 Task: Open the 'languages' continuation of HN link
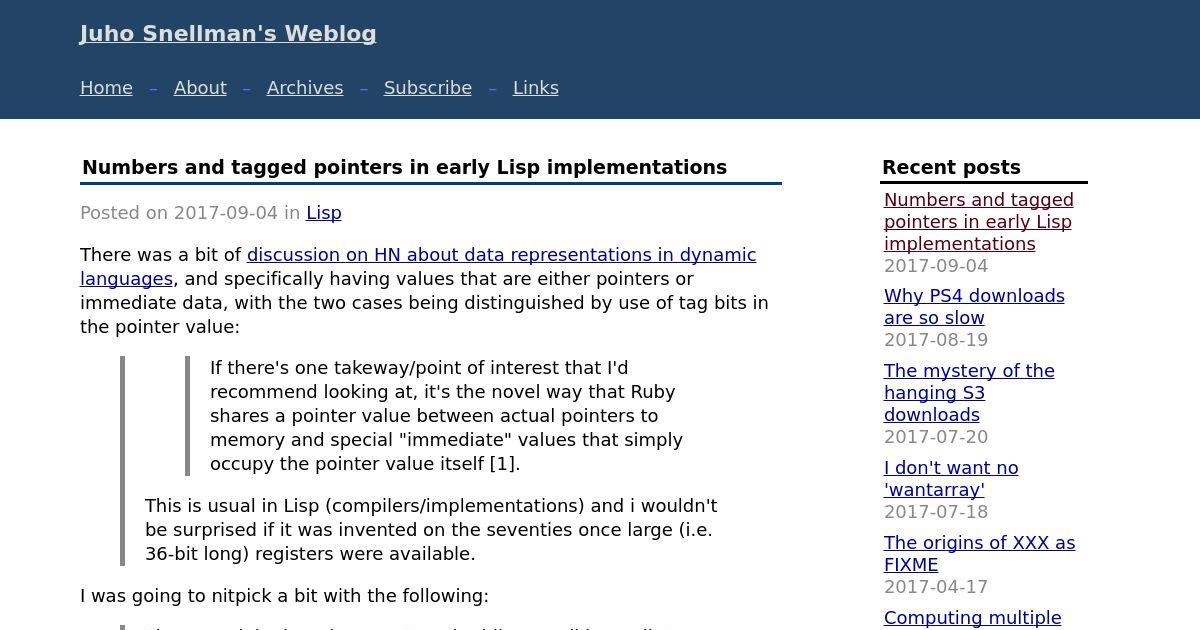click(126, 279)
